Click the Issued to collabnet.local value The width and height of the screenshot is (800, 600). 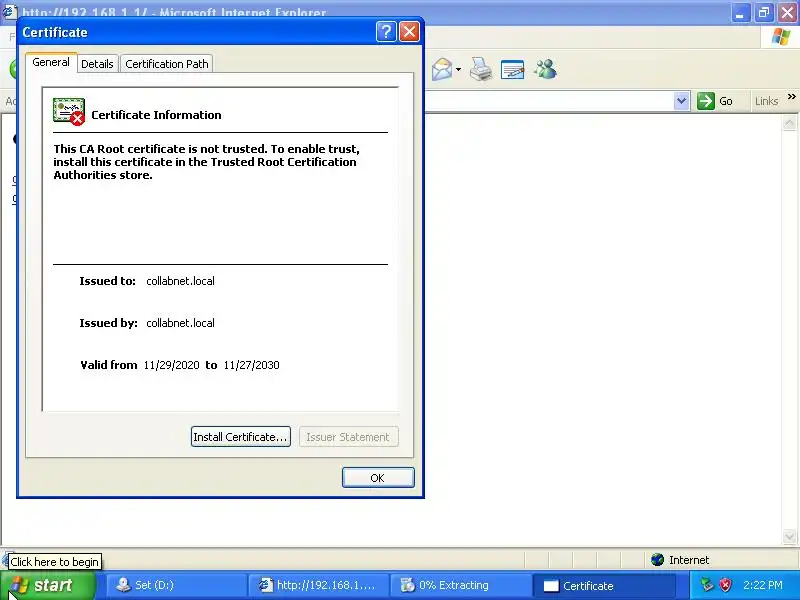[180, 281]
